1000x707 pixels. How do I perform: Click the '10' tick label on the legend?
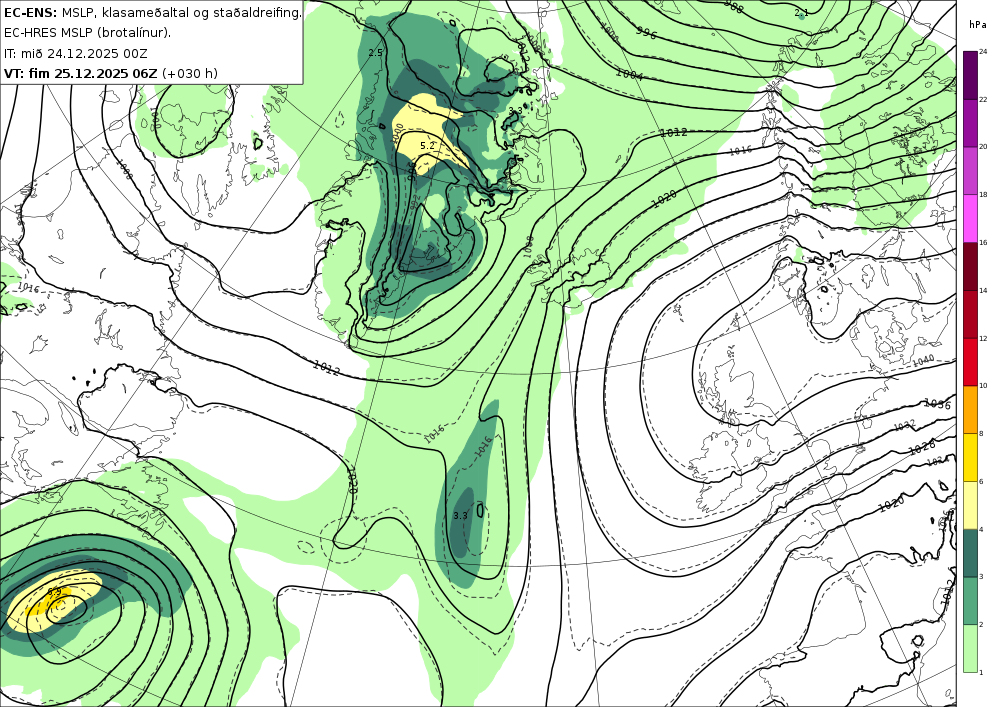[x=983, y=386]
